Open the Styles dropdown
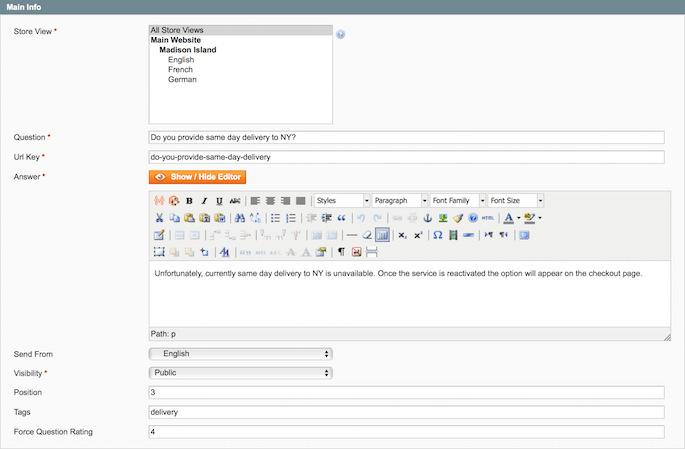 pos(341,201)
